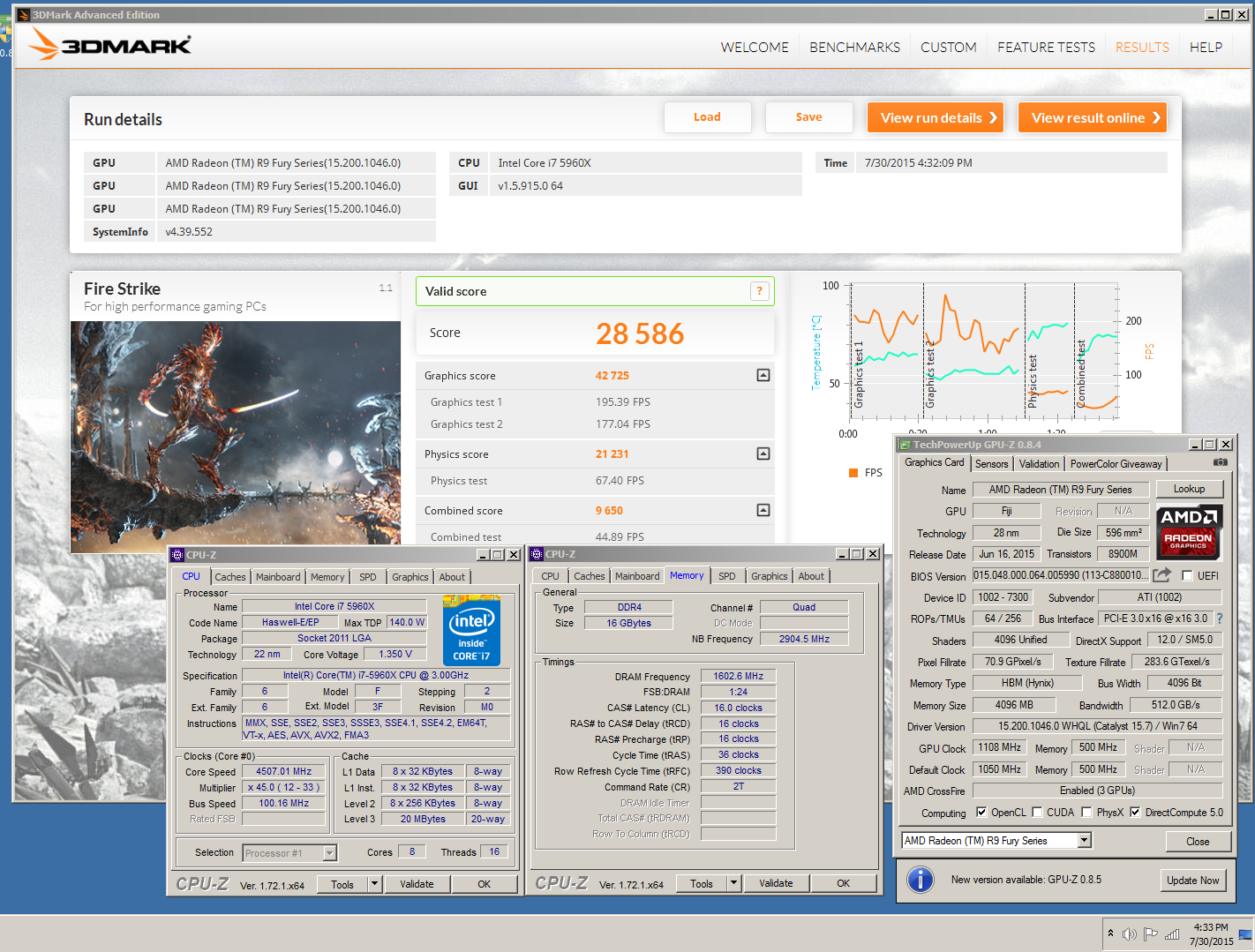The height and width of the screenshot is (952, 1255).
Task: Open the GPU selection dropdown in GPU-Z
Action: (x=1085, y=841)
